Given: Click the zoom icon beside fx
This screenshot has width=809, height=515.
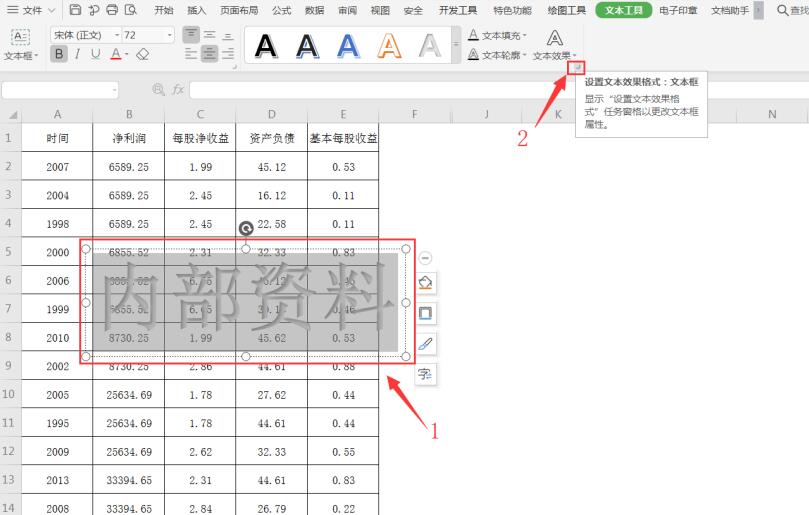Looking at the screenshot, I should [158, 90].
